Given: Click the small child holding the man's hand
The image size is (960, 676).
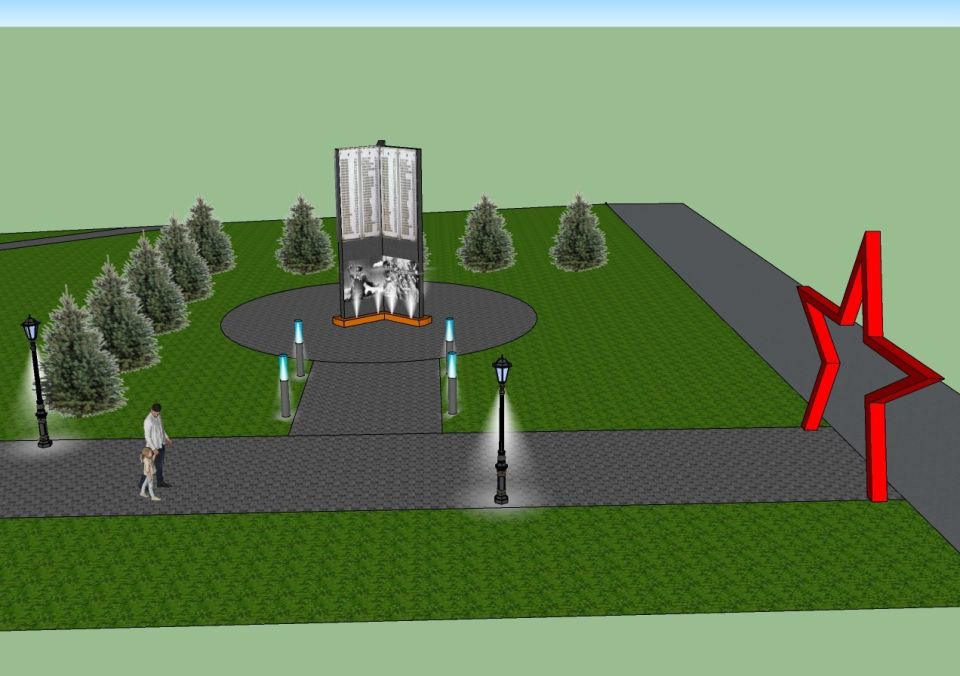Looking at the screenshot, I should pyautogui.click(x=149, y=473).
